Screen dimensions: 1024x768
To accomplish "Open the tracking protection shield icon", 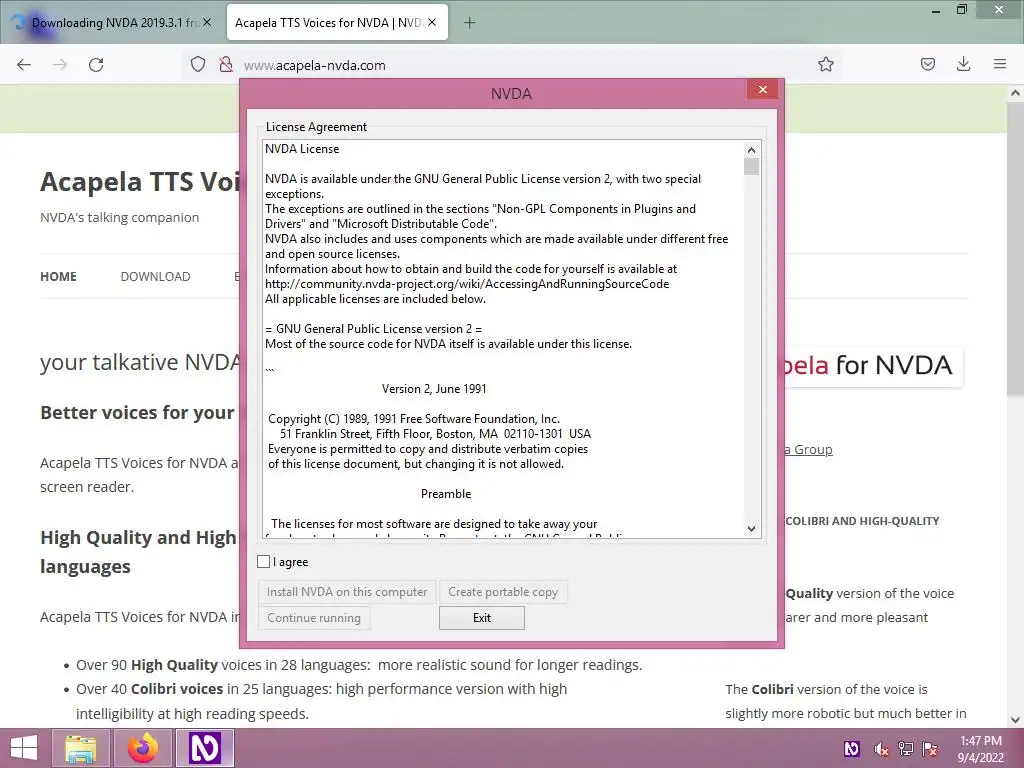I will coord(198,64).
